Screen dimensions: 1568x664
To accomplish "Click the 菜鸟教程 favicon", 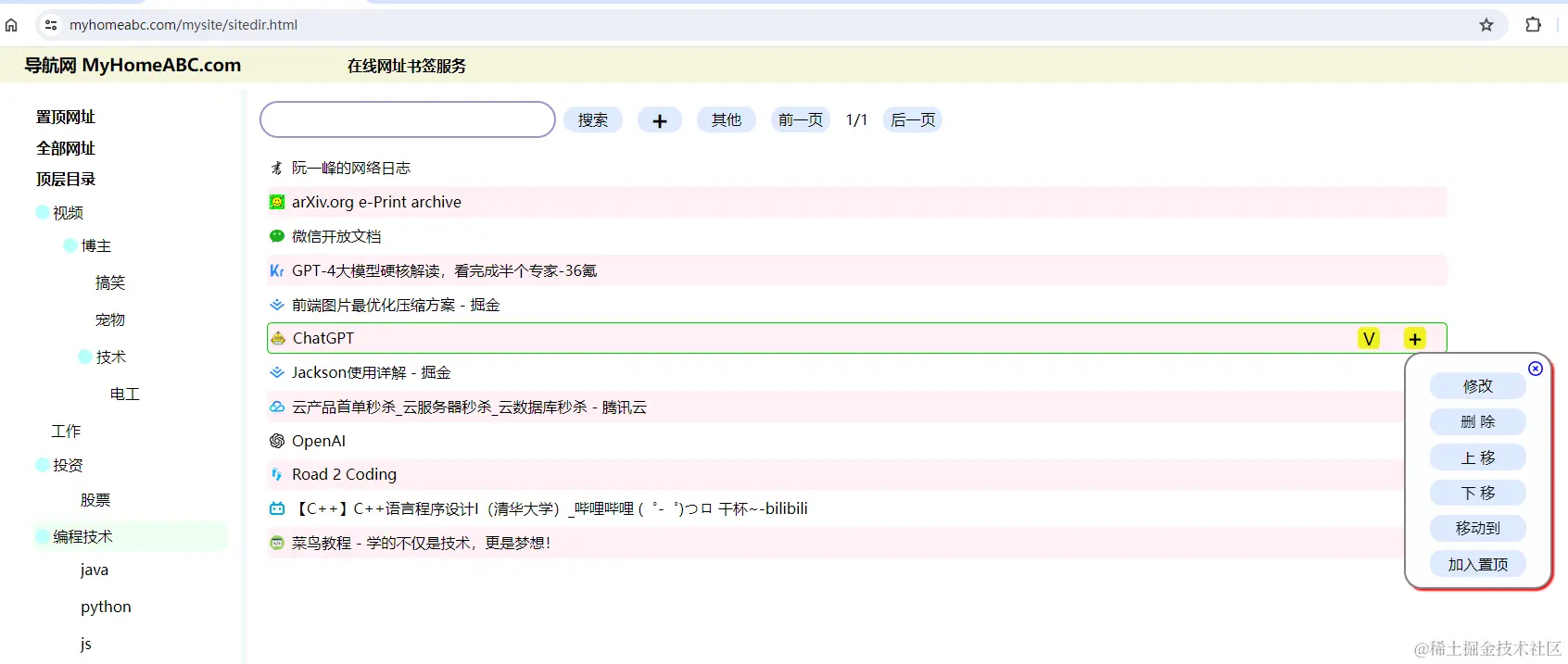I will tap(276, 543).
